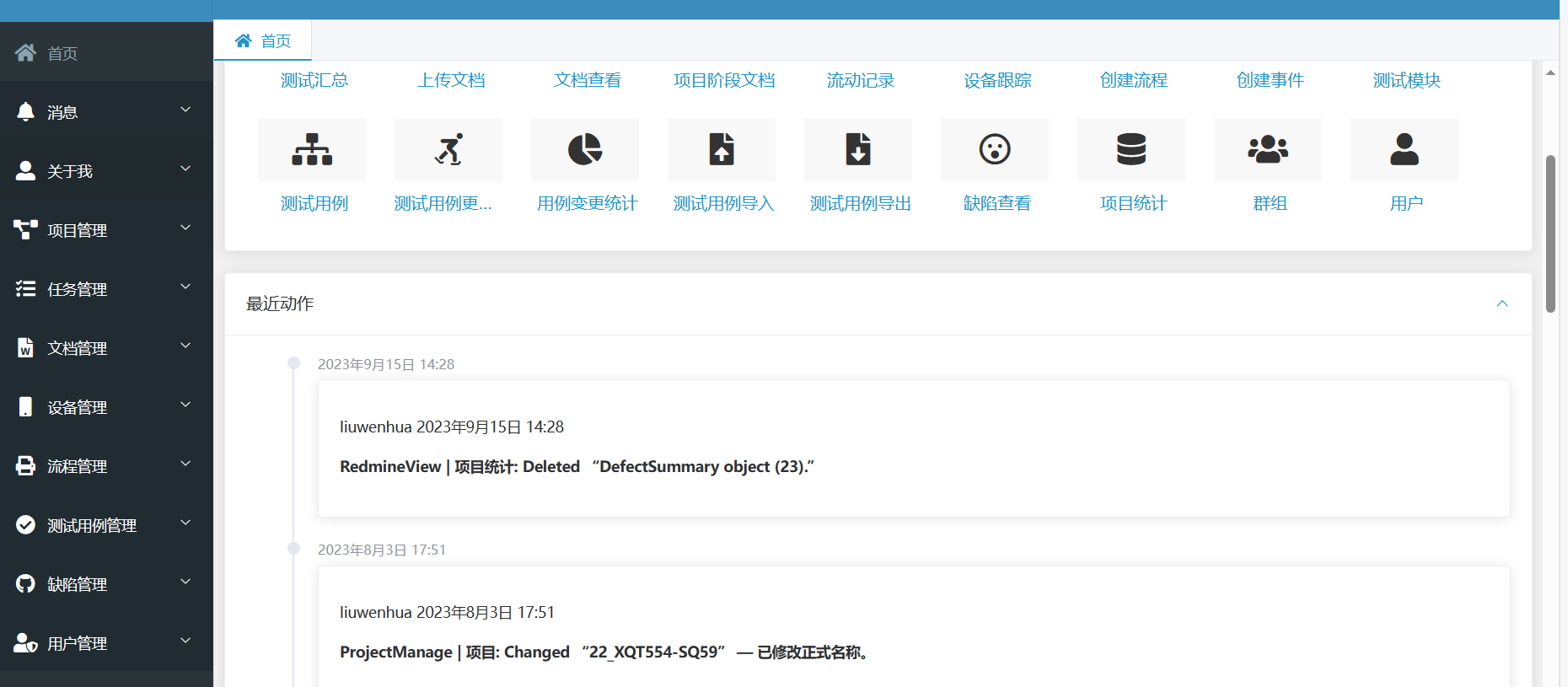This screenshot has height=687, width=1568.
Task: Open the 测试用例导入 file upload icon
Action: pyautogui.click(x=722, y=149)
